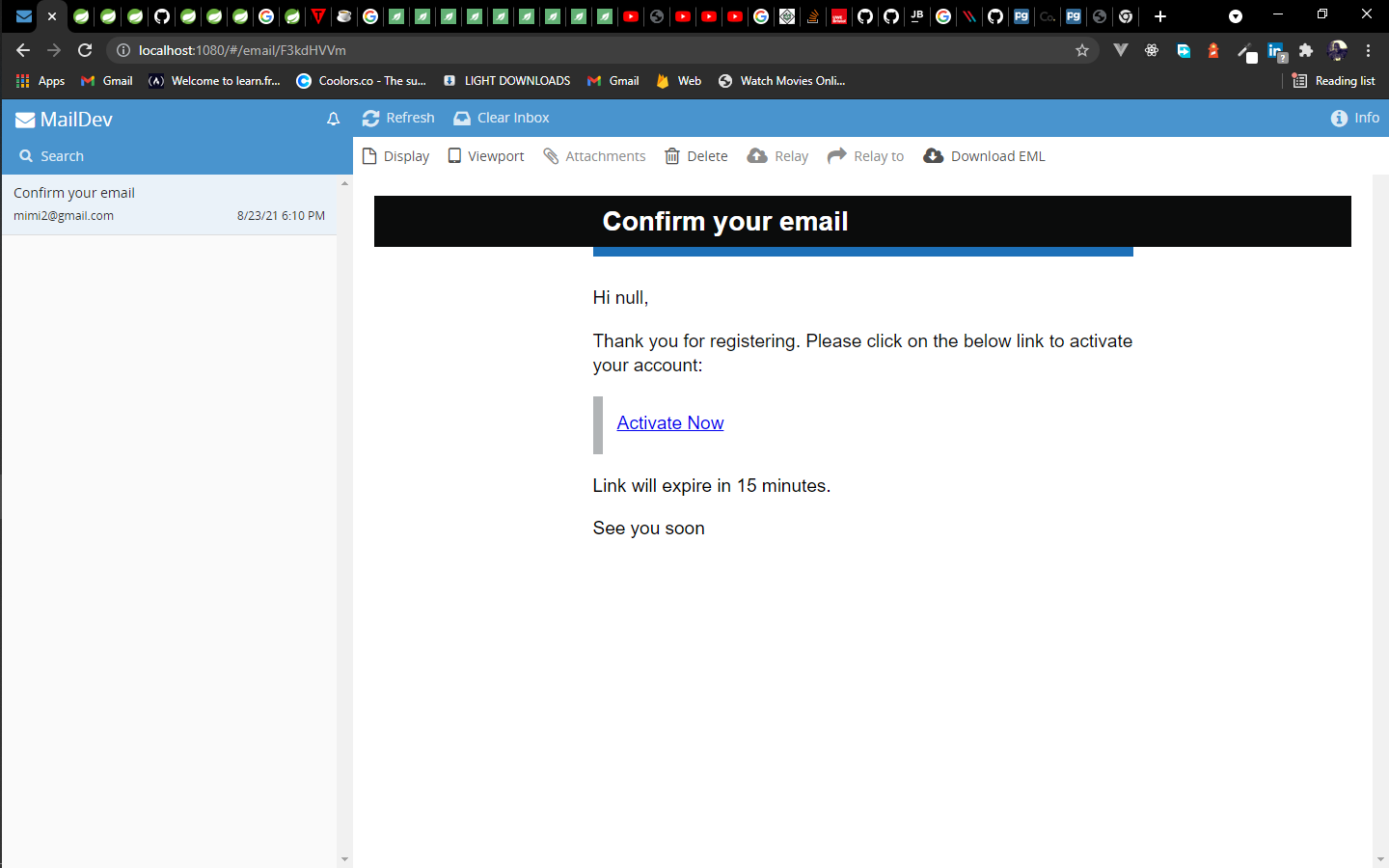
Task: Open the Chrome three-dot menu
Action: (1369, 50)
